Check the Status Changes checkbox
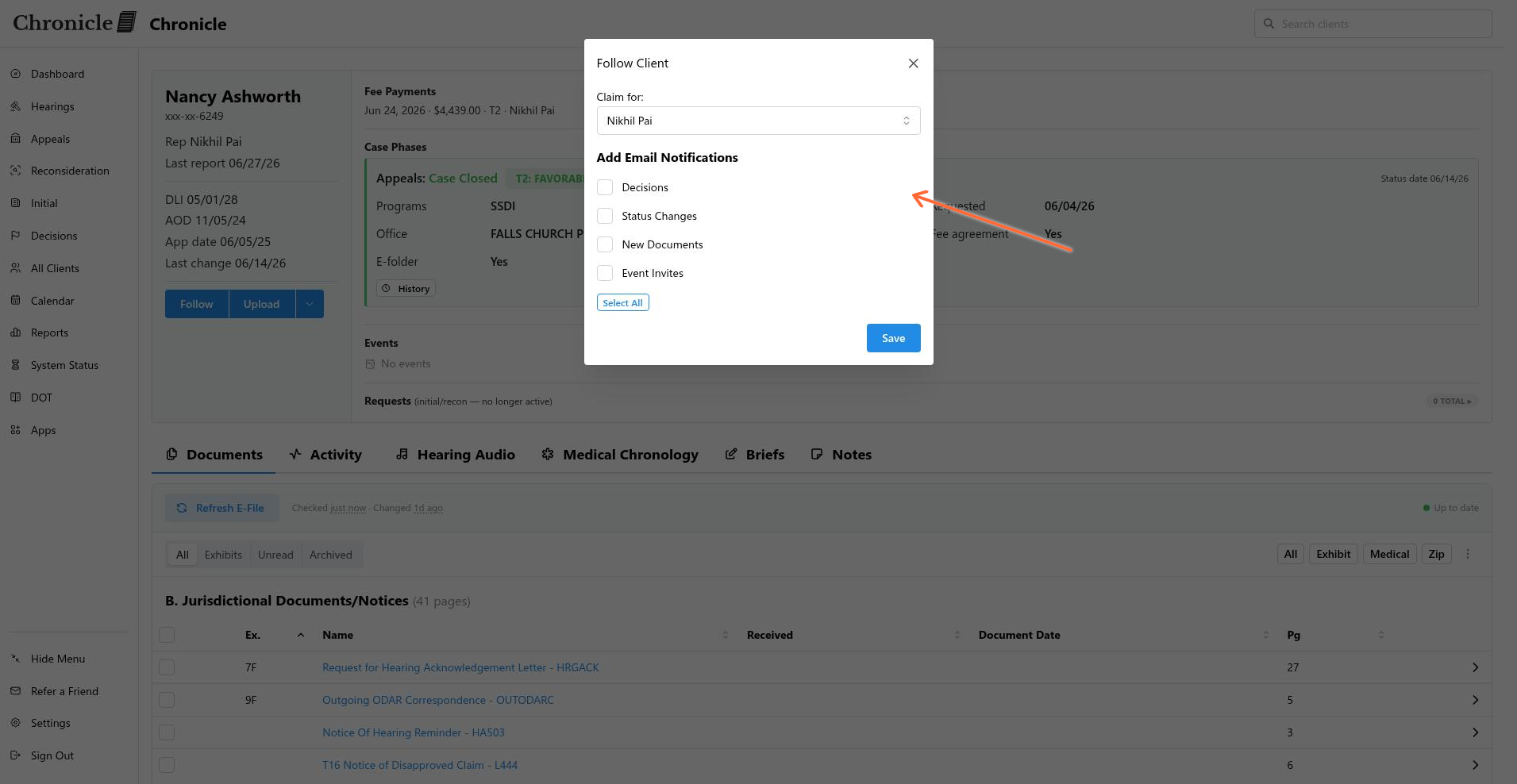 point(605,216)
